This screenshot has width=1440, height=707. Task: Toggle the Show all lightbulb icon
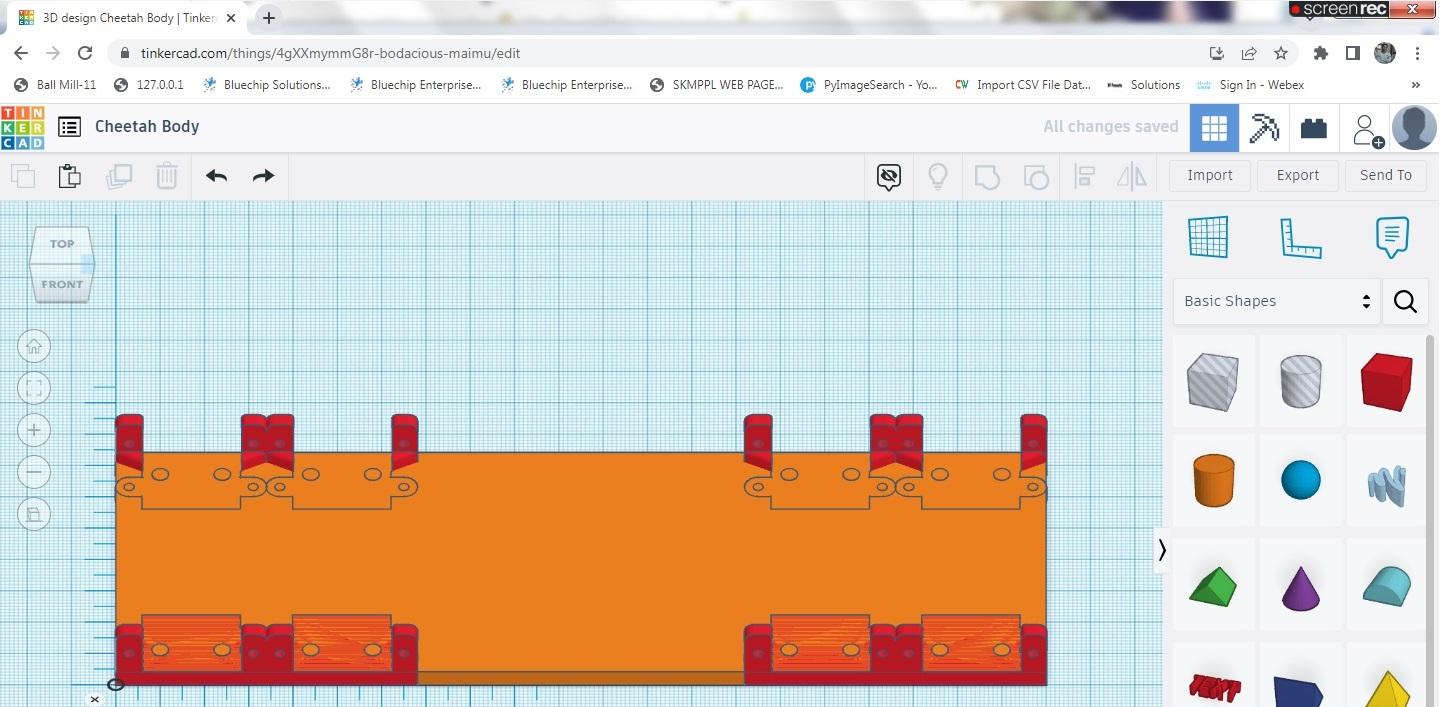pyautogui.click(x=938, y=177)
